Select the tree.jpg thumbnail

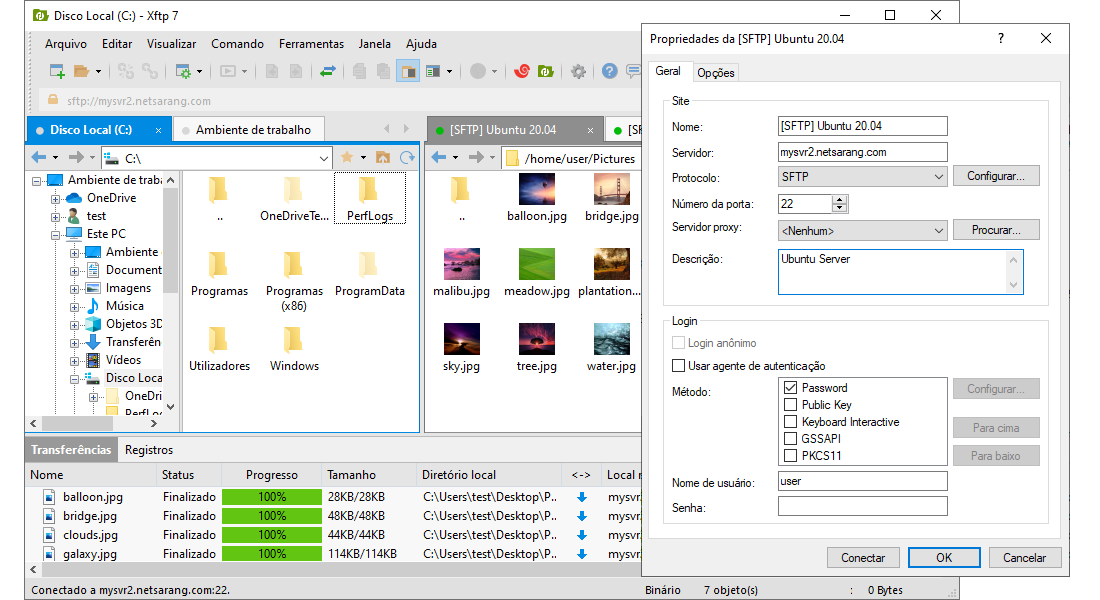[537, 339]
